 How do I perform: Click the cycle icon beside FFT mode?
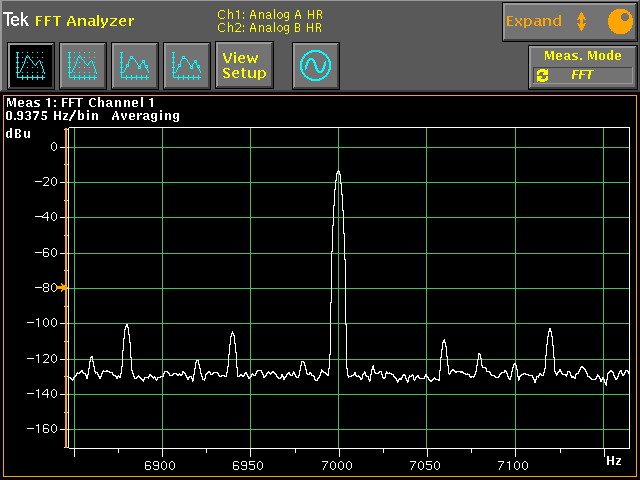coord(543,75)
